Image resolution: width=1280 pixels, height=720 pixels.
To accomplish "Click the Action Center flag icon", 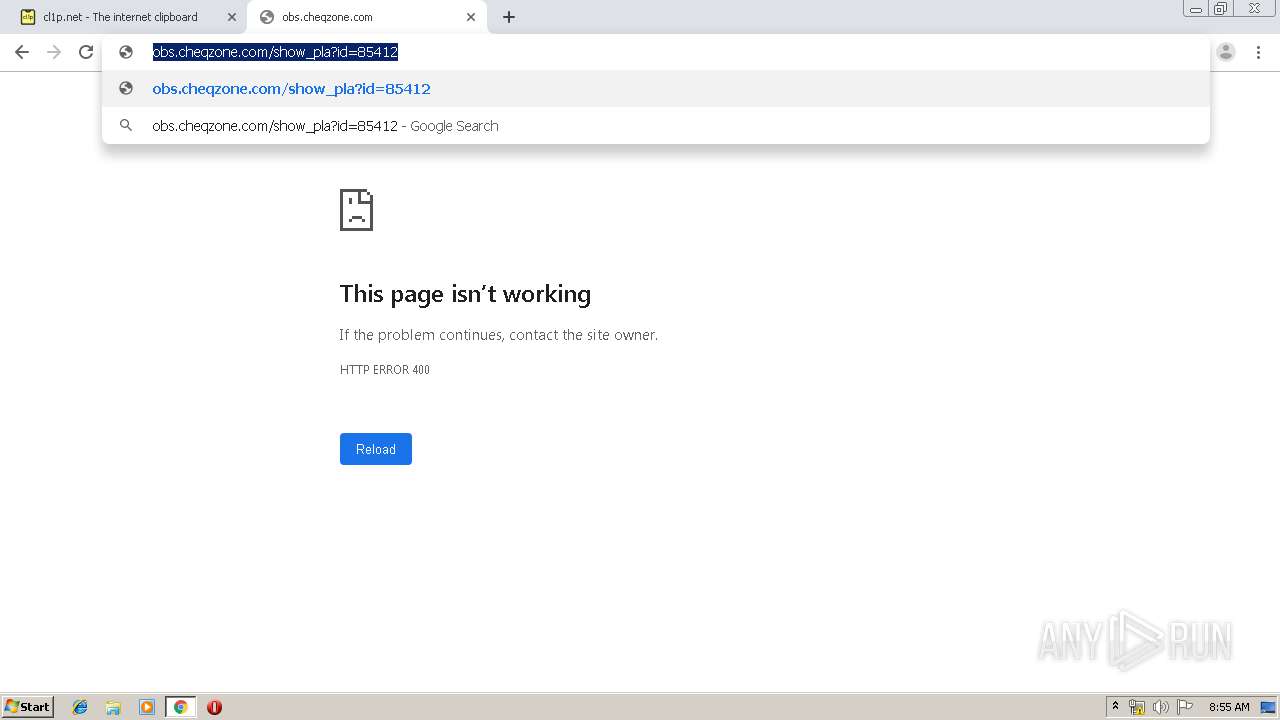I will click(1185, 707).
